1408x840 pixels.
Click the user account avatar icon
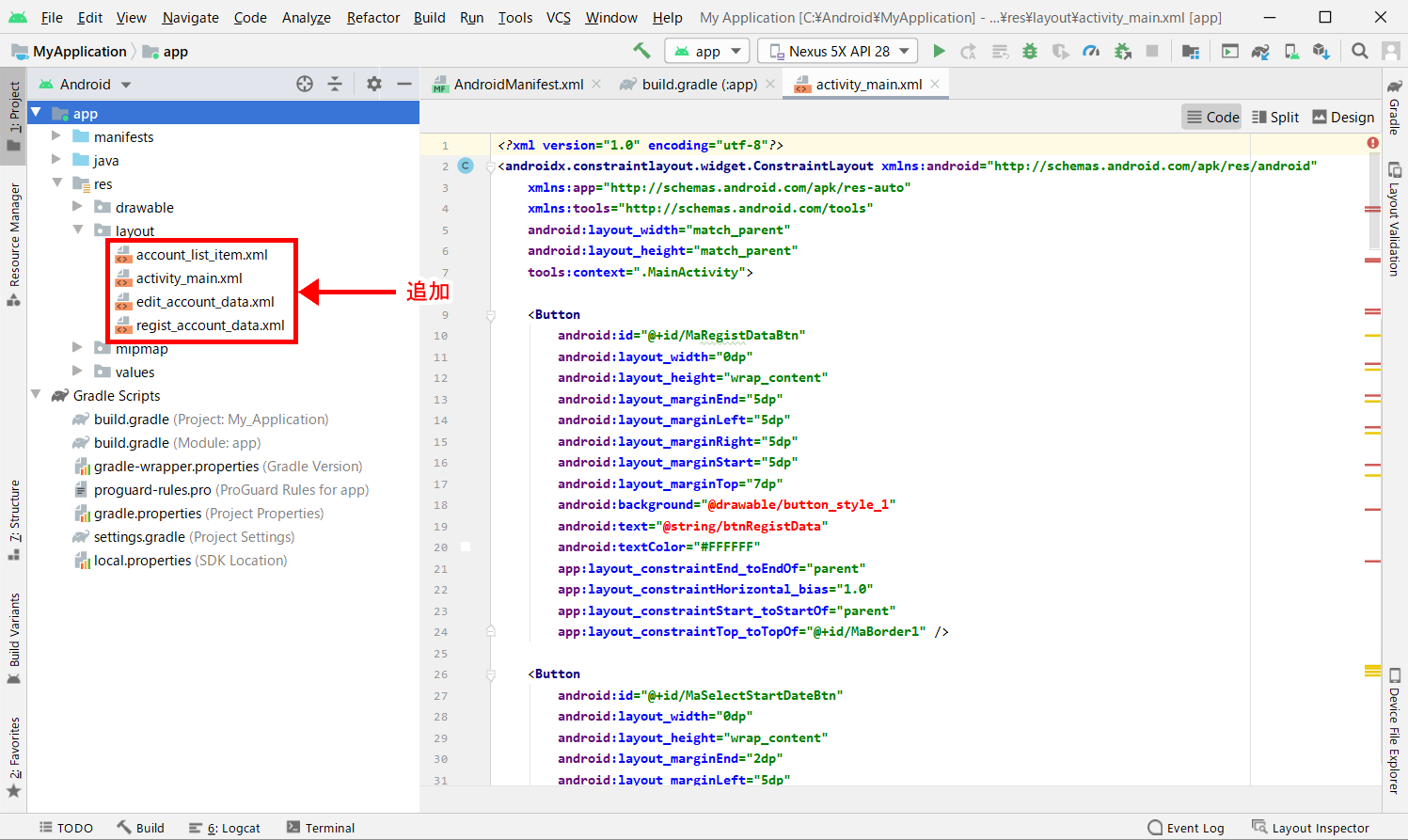(x=1391, y=51)
